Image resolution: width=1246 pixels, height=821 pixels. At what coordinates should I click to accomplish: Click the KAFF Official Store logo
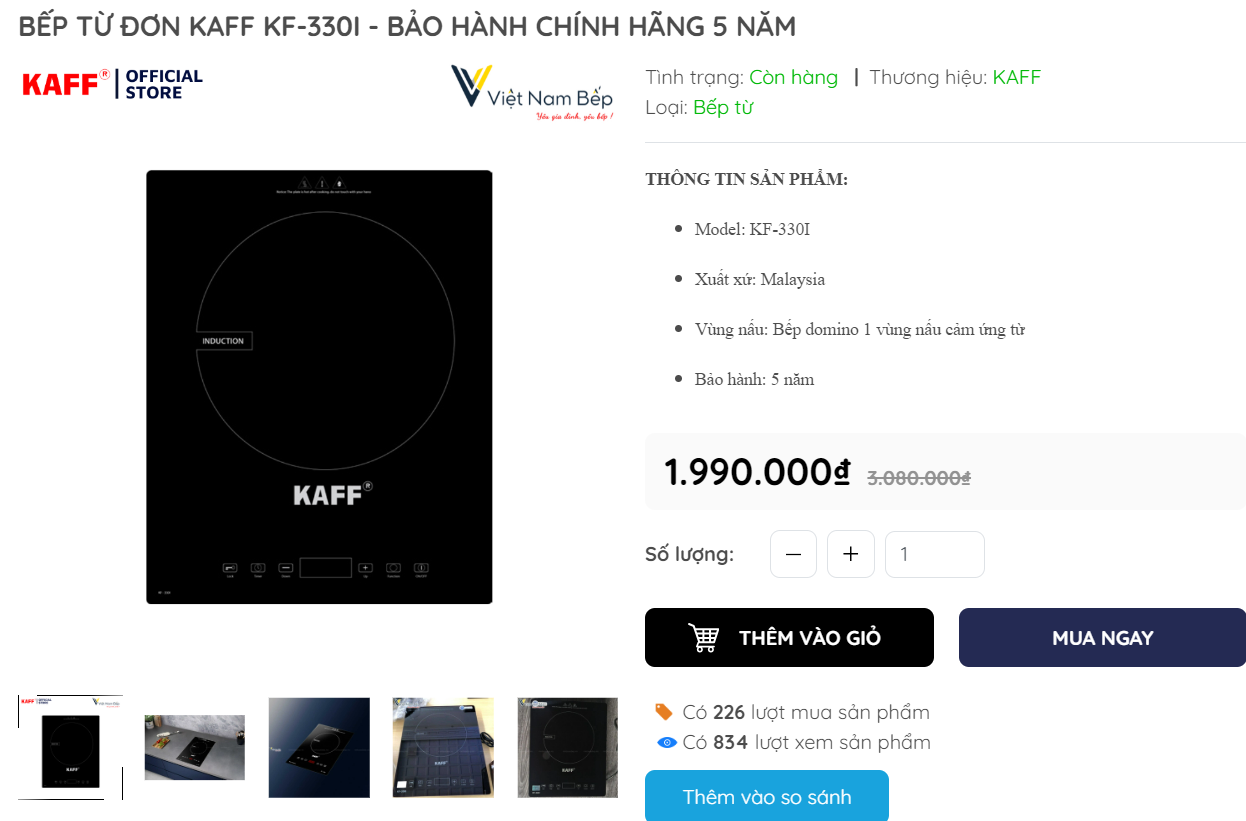(x=112, y=84)
